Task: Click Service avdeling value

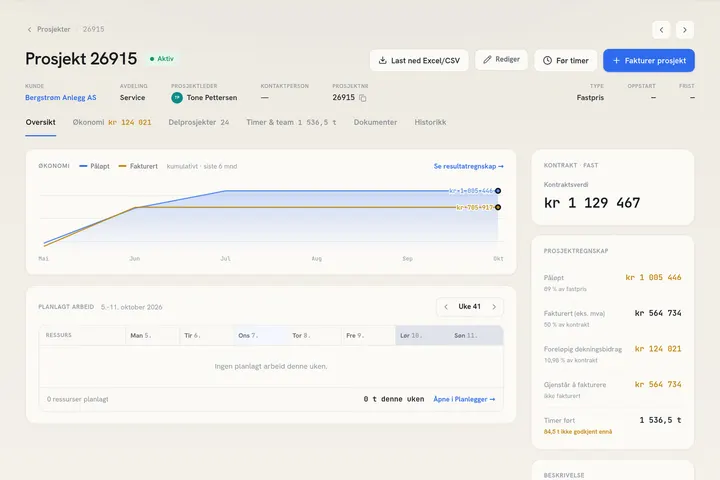Action: pyautogui.click(x=132, y=97)
